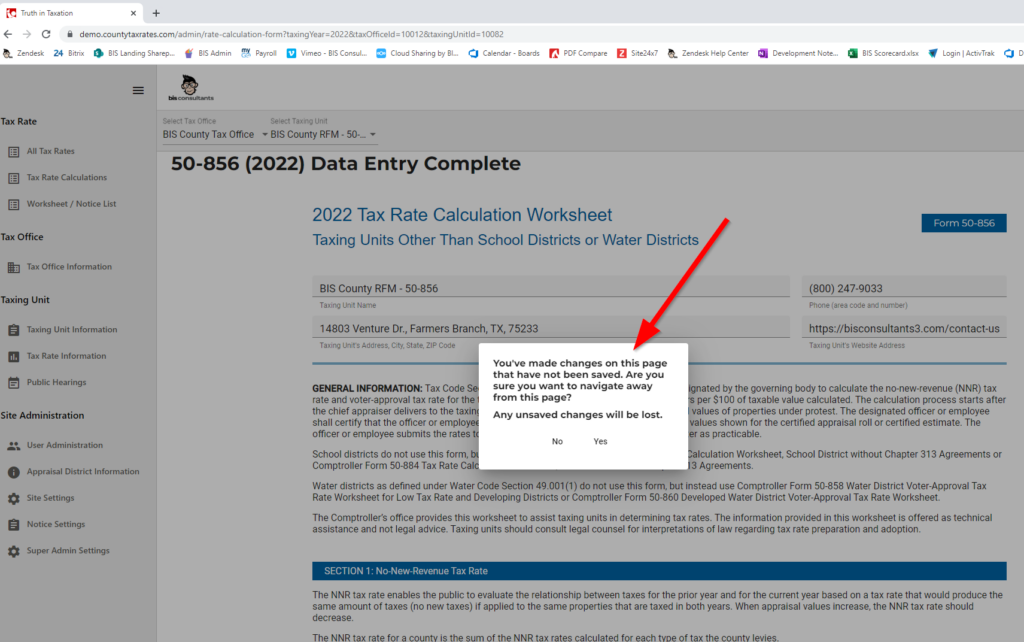Click the Appraisal District Information info icon
1024x642 pixels.
pos(14,472)
